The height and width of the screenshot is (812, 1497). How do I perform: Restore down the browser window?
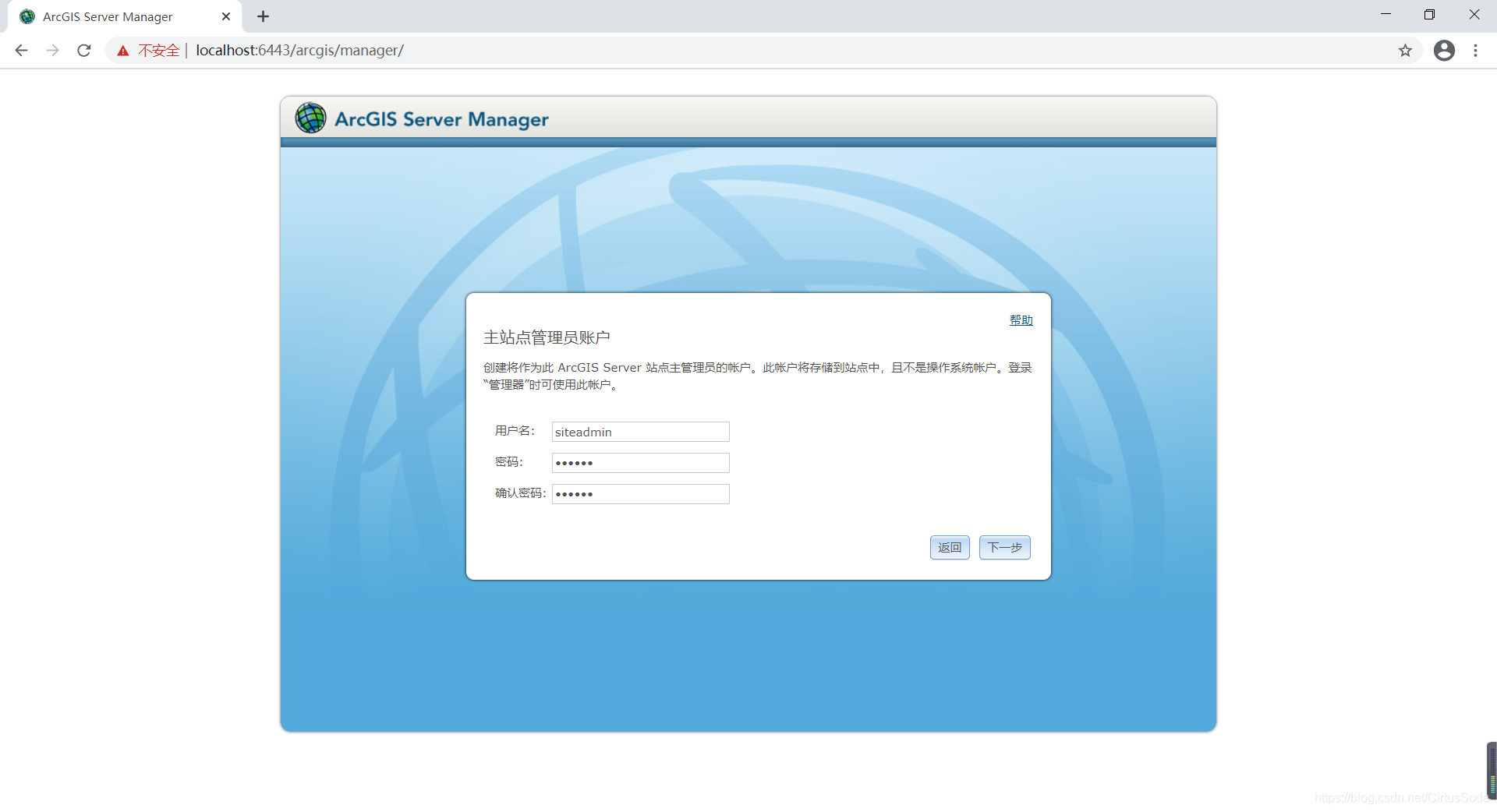click(1429, 15)
